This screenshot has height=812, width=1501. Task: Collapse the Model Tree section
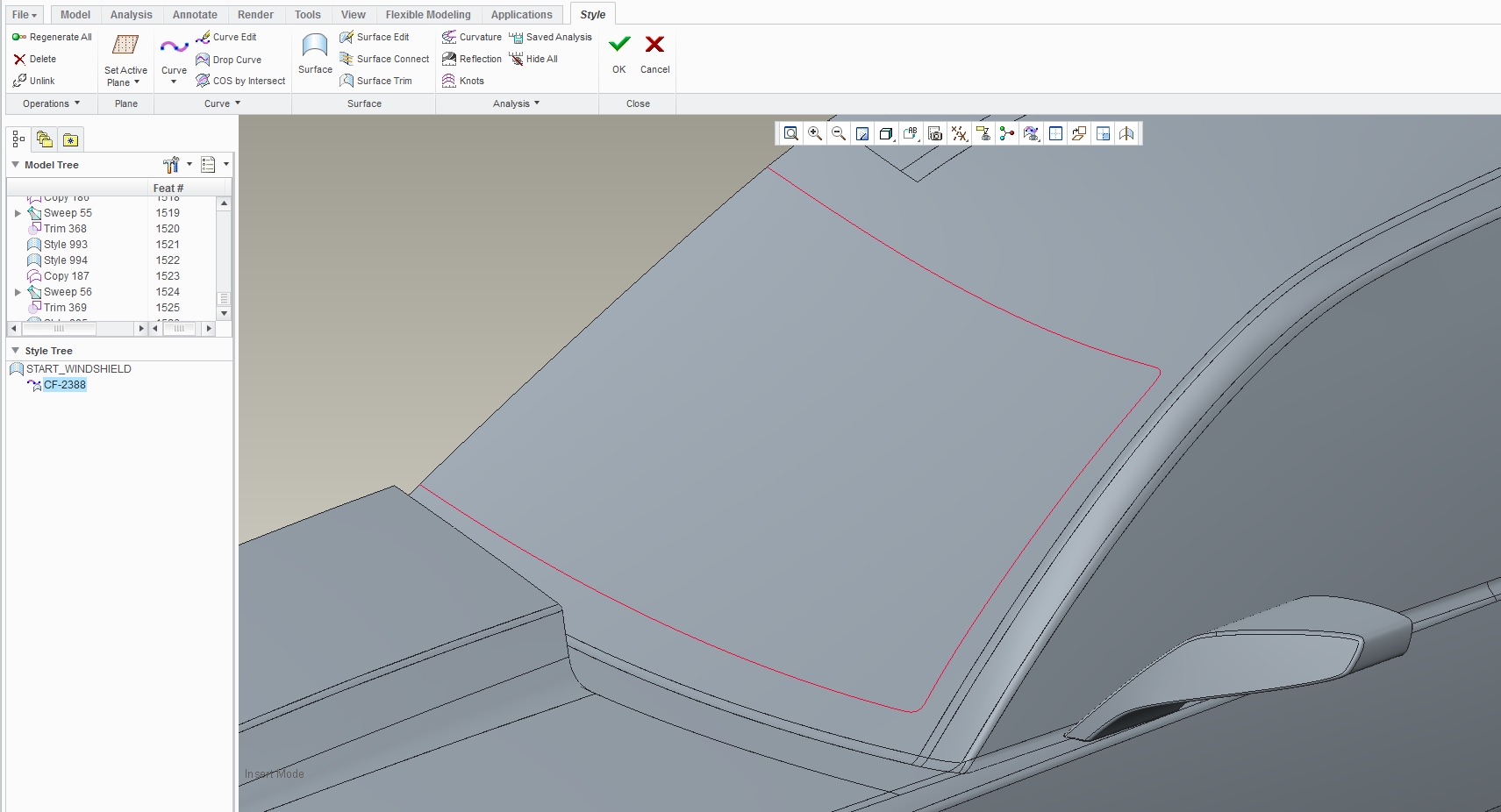(x=15, y=164)
